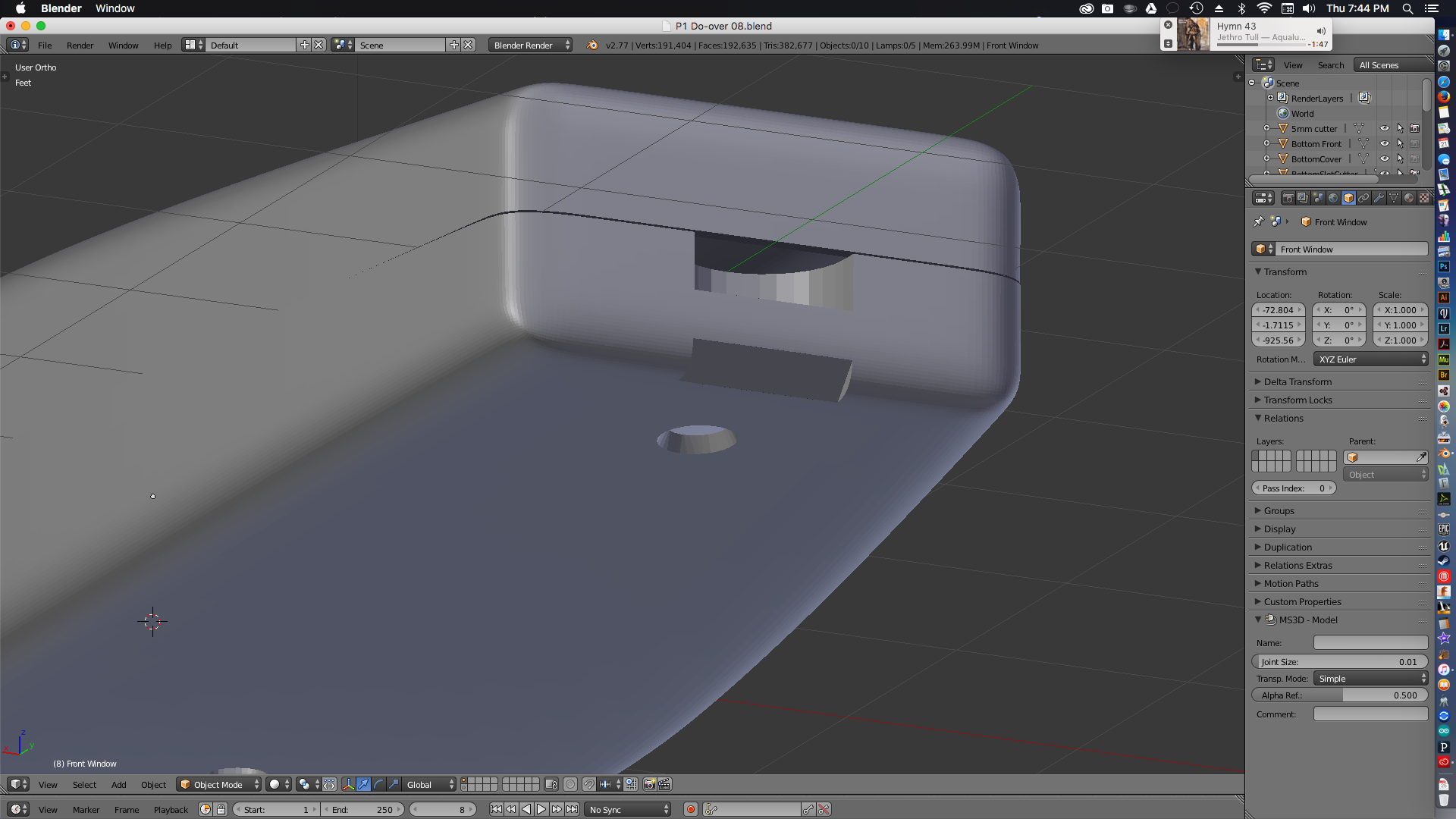Viewport: 1456px width, 819px height.
Task: Open the File menu
Action: (x=45, y=45)
